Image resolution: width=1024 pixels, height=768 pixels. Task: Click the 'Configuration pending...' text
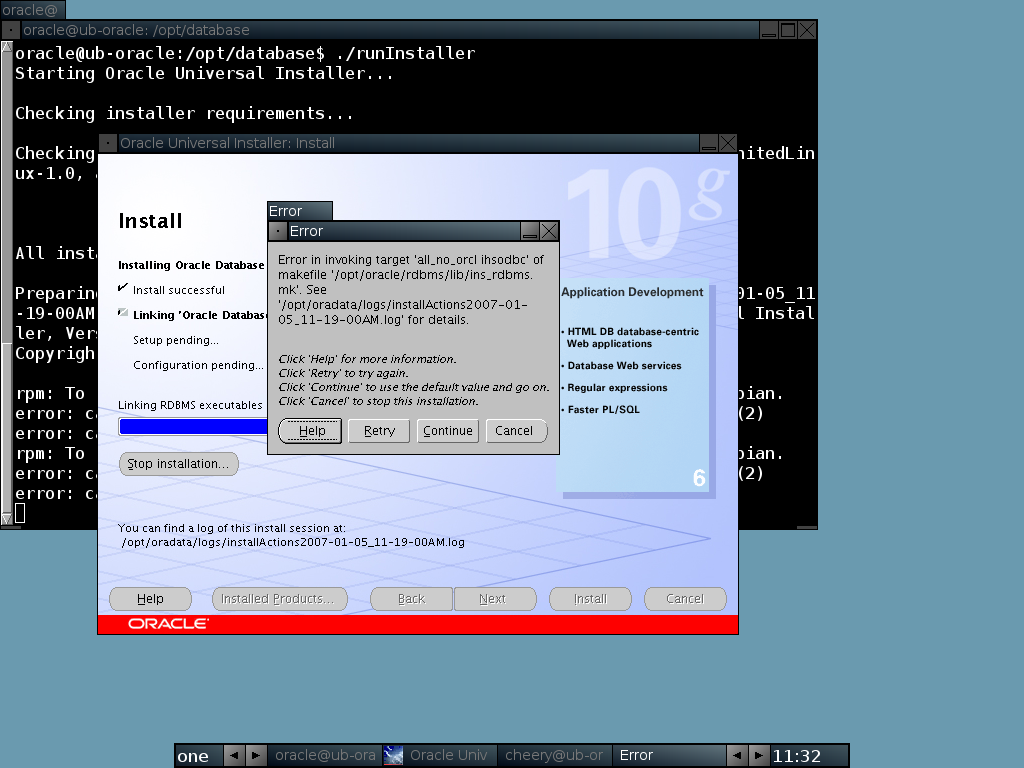point(199,365)
